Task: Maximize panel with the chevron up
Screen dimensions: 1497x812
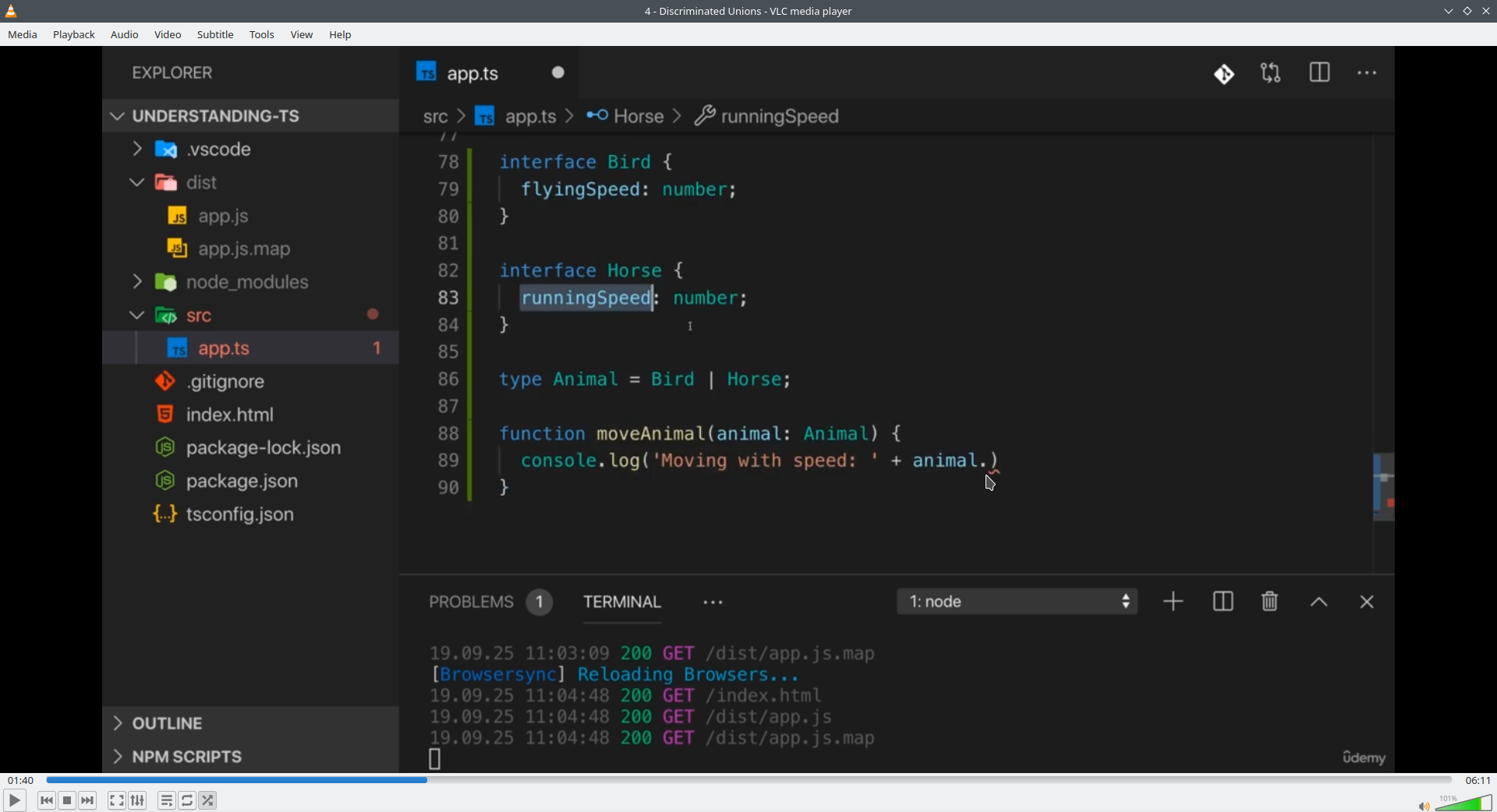Action: click(1318, 602)
